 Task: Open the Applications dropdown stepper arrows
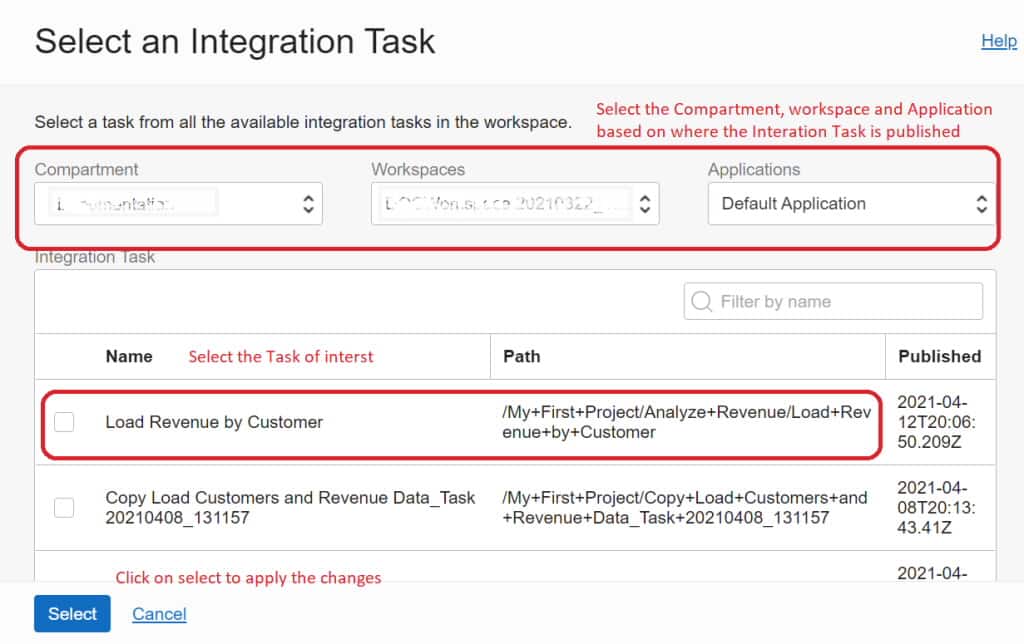click(x=981, y=203)
